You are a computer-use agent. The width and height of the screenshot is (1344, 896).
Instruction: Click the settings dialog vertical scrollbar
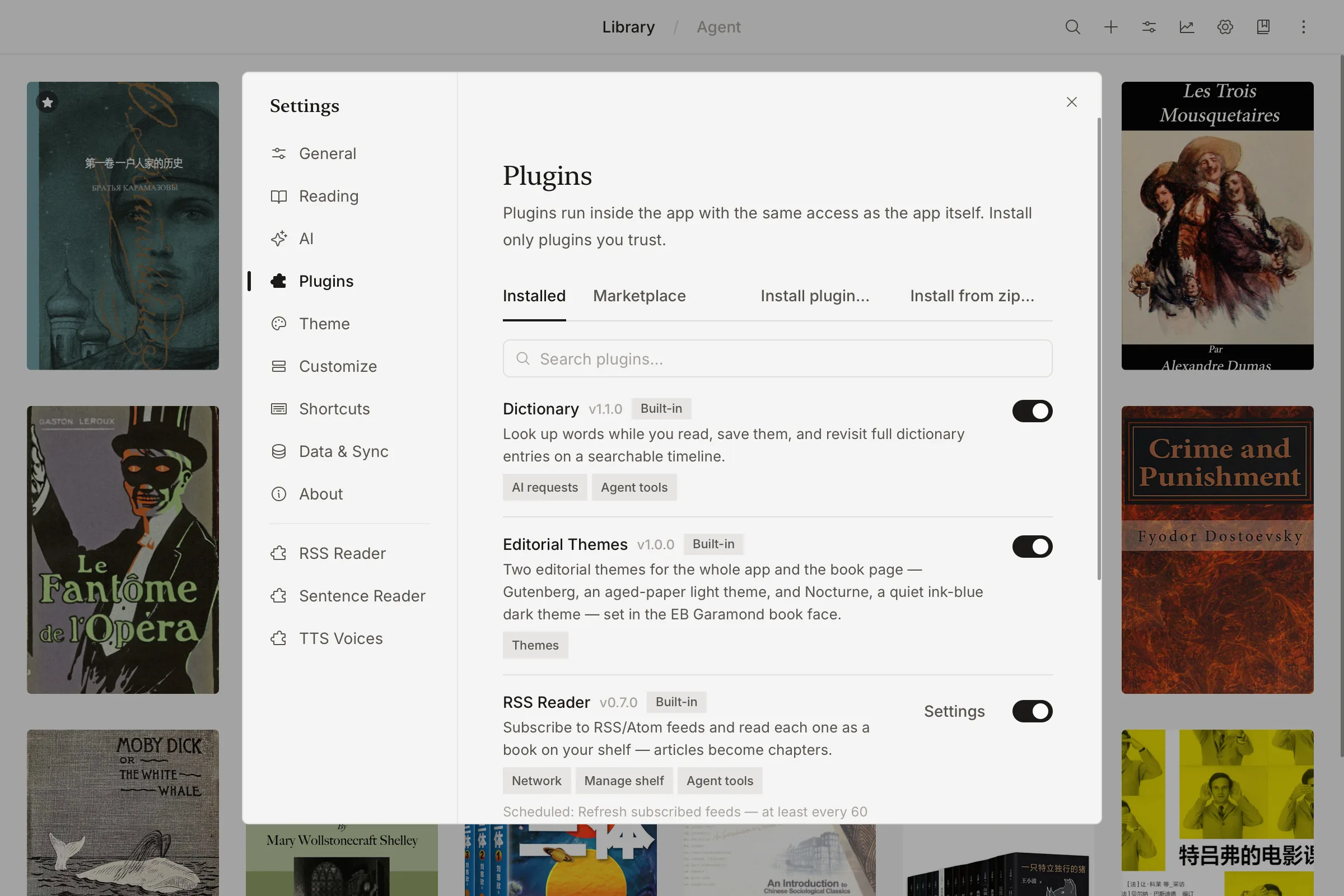click(x=1099, y=348)
